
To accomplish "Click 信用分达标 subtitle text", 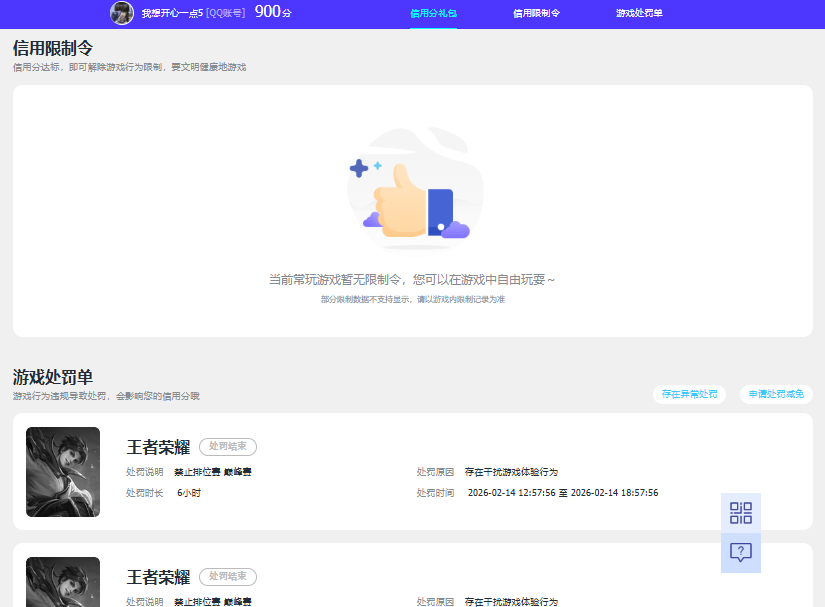I will point(129,67).
